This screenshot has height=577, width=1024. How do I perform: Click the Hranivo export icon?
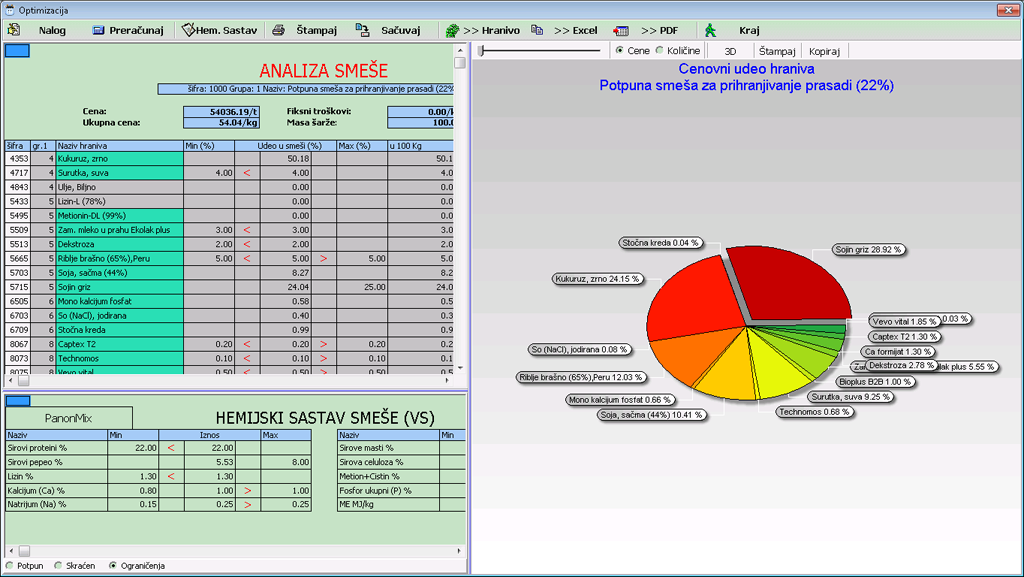(452, 30)
